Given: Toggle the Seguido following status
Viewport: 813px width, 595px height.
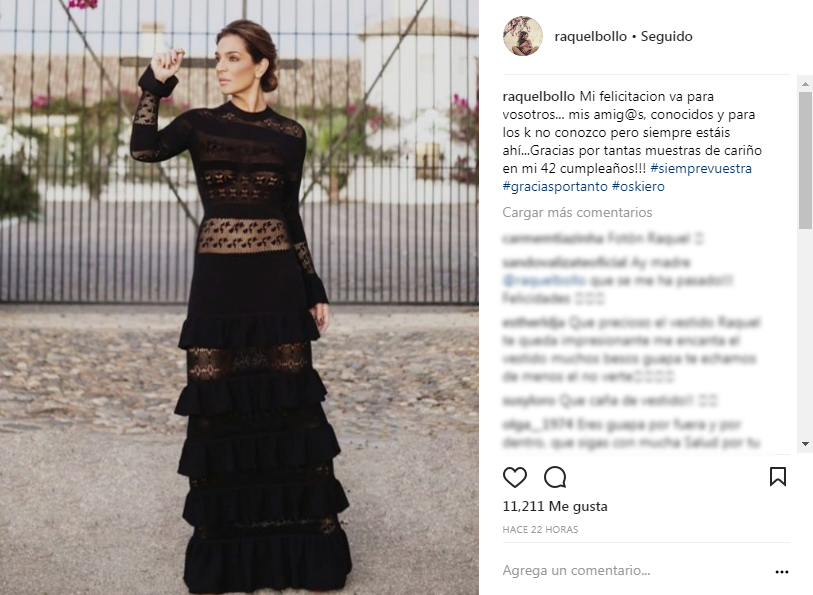Looking at the screenshot, I should (x=666, y=36).
